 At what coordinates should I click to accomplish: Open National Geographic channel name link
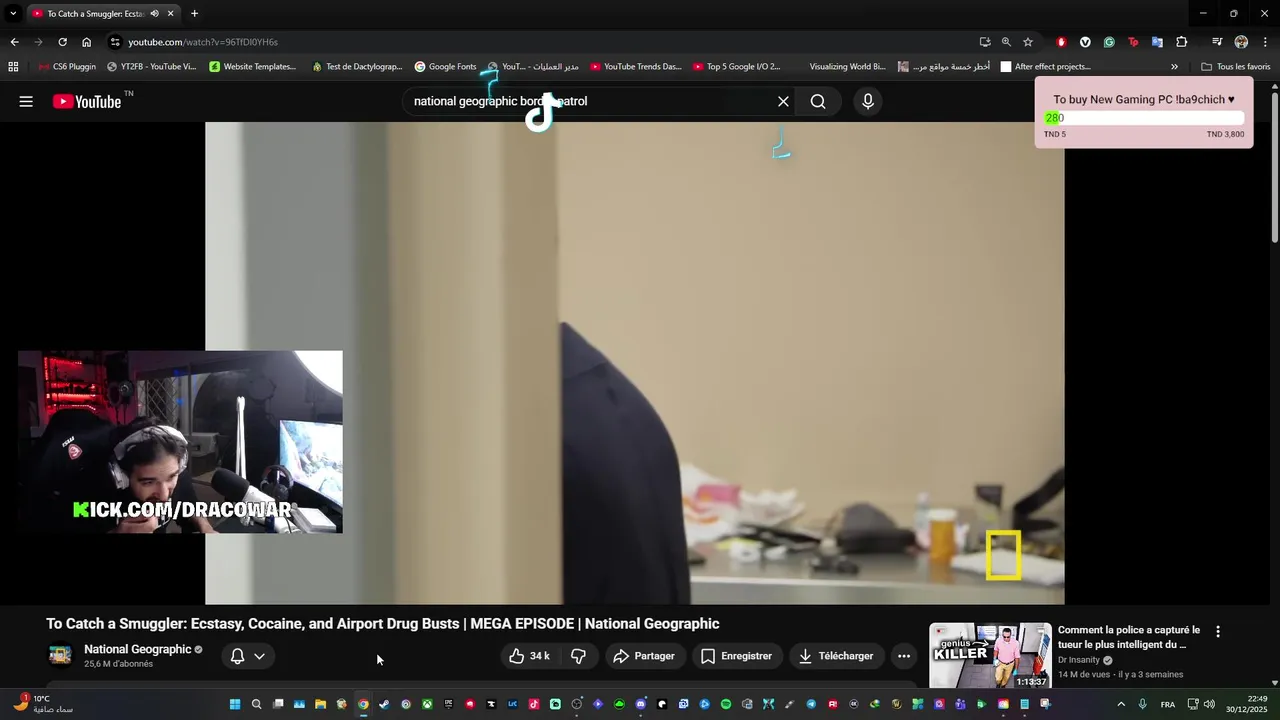point(137,649)
